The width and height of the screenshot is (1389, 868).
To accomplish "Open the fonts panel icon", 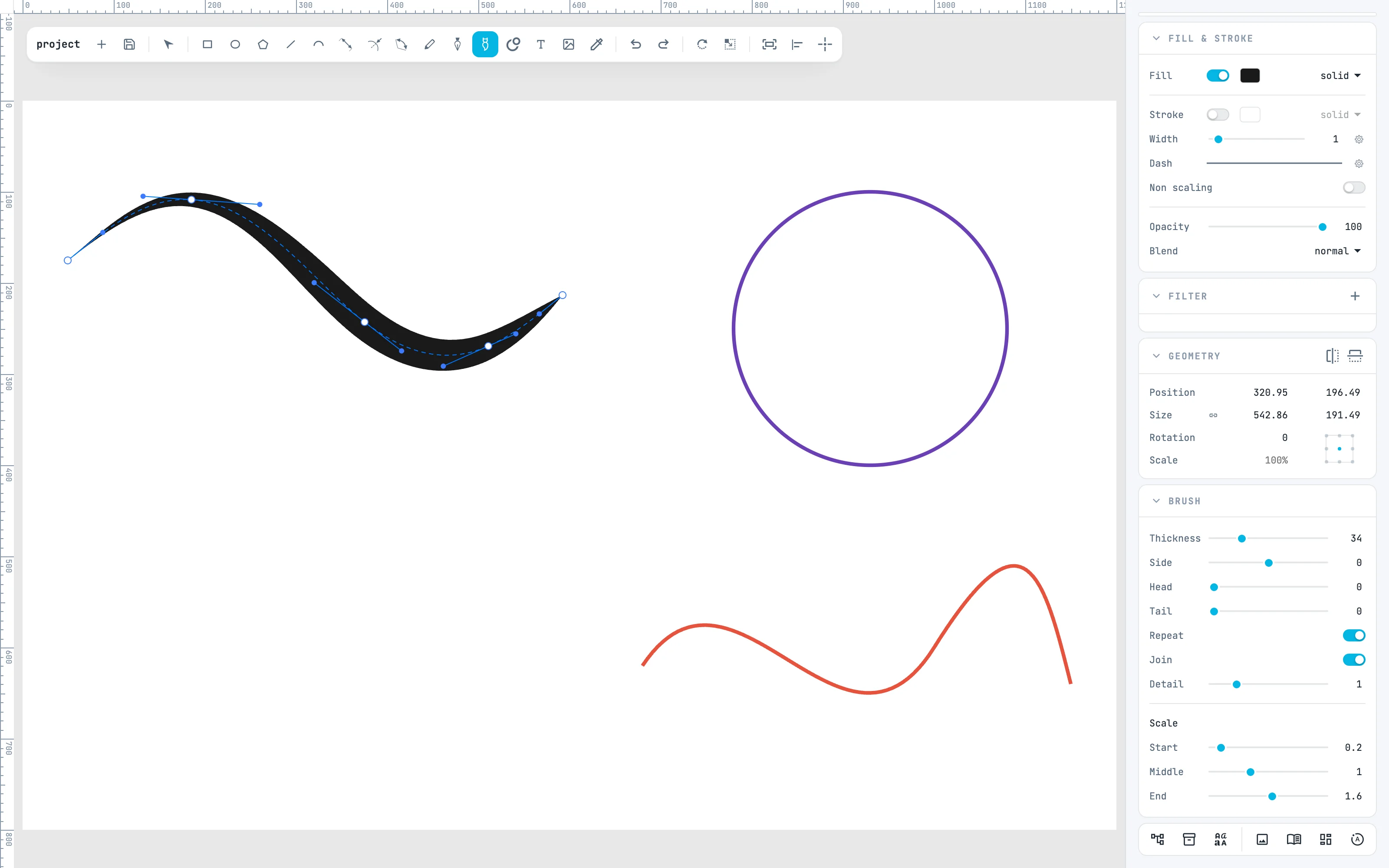I will 1220,839.
